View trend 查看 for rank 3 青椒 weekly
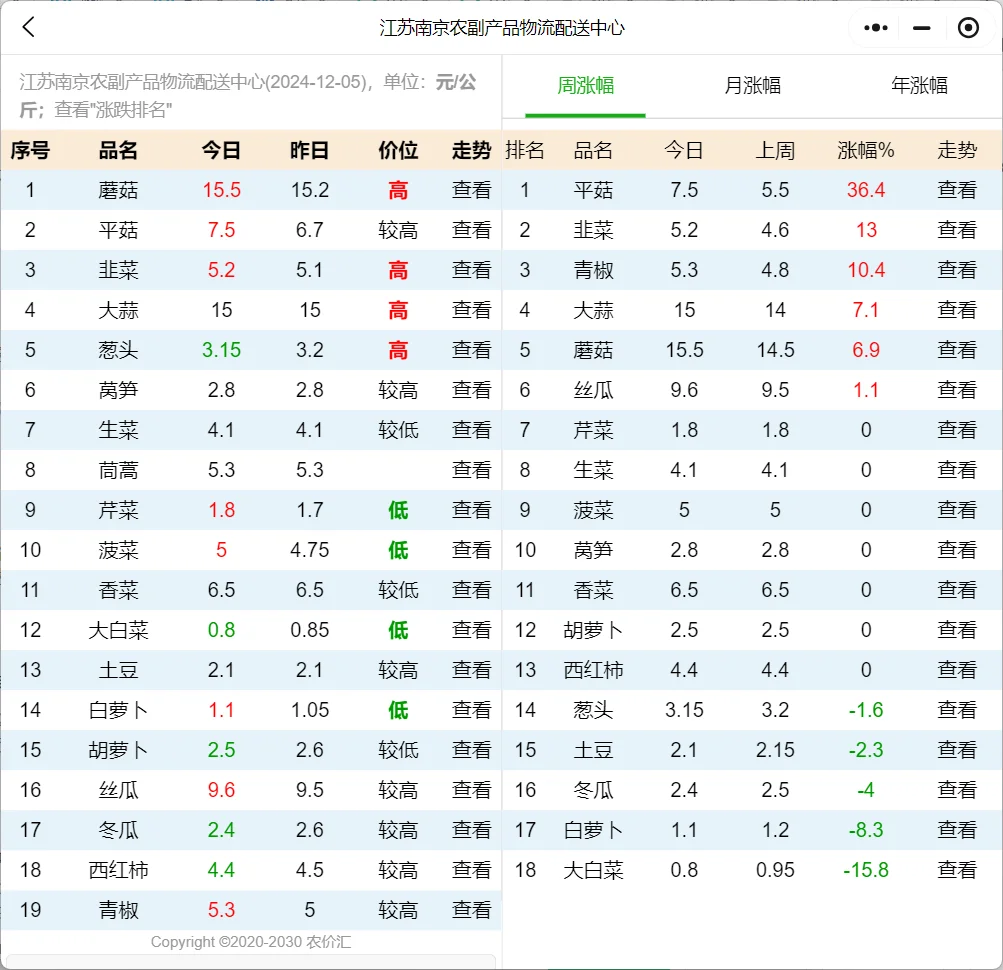This screenshot has height=970, width=1003. point(957,270)
